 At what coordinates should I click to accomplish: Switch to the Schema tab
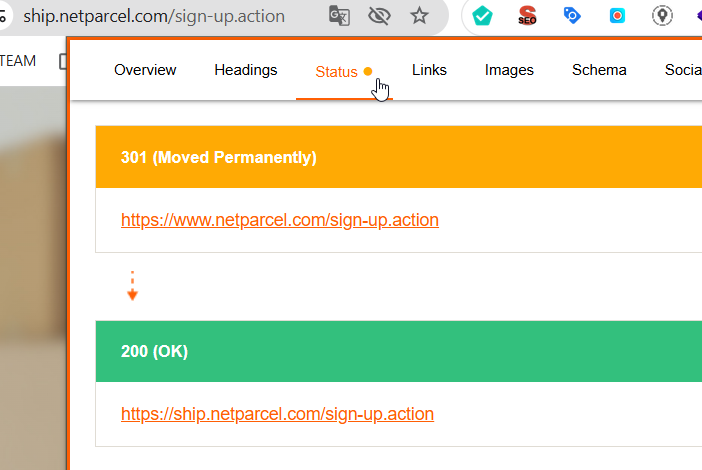(x=599, y=70)
